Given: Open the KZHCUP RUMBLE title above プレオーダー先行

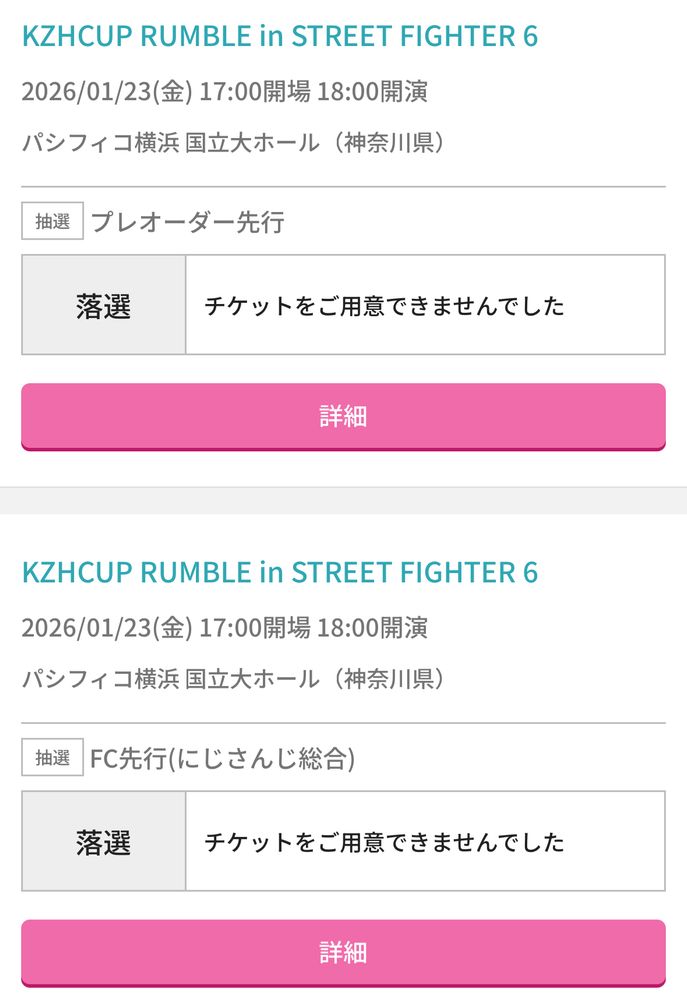Looking at the screenshot, I should click(280, 36).
